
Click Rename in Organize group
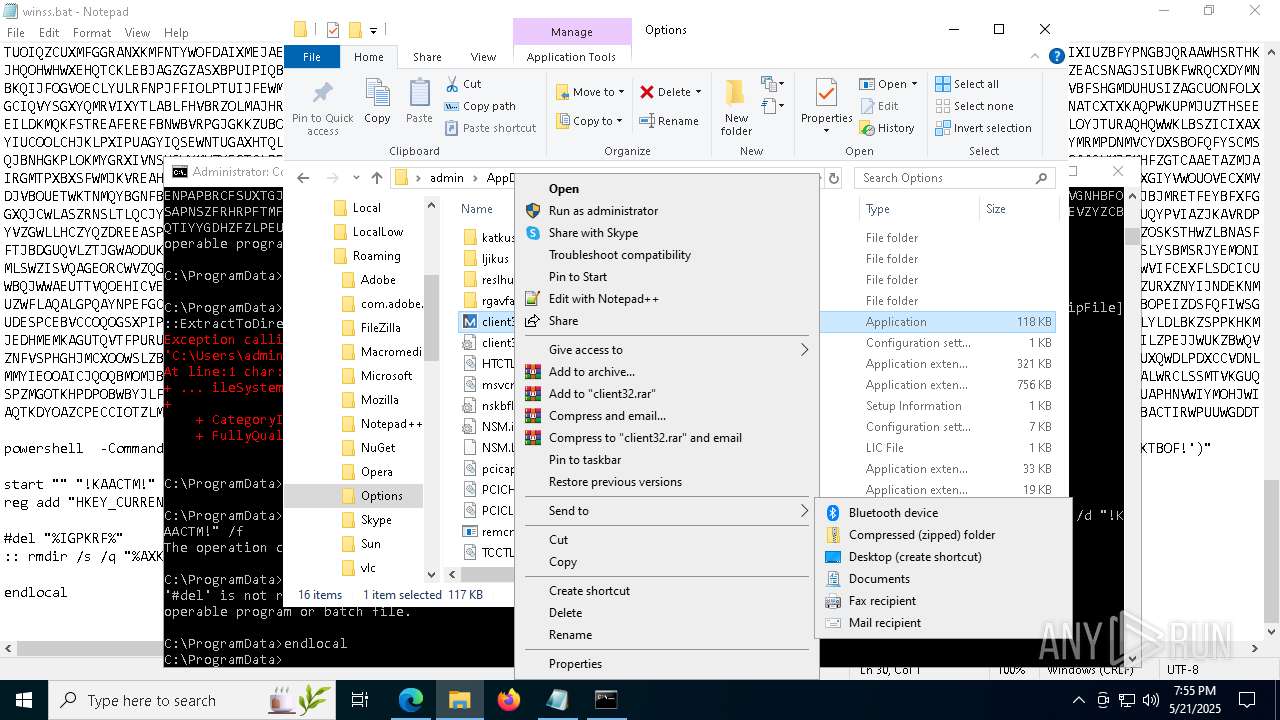point(670,121)
